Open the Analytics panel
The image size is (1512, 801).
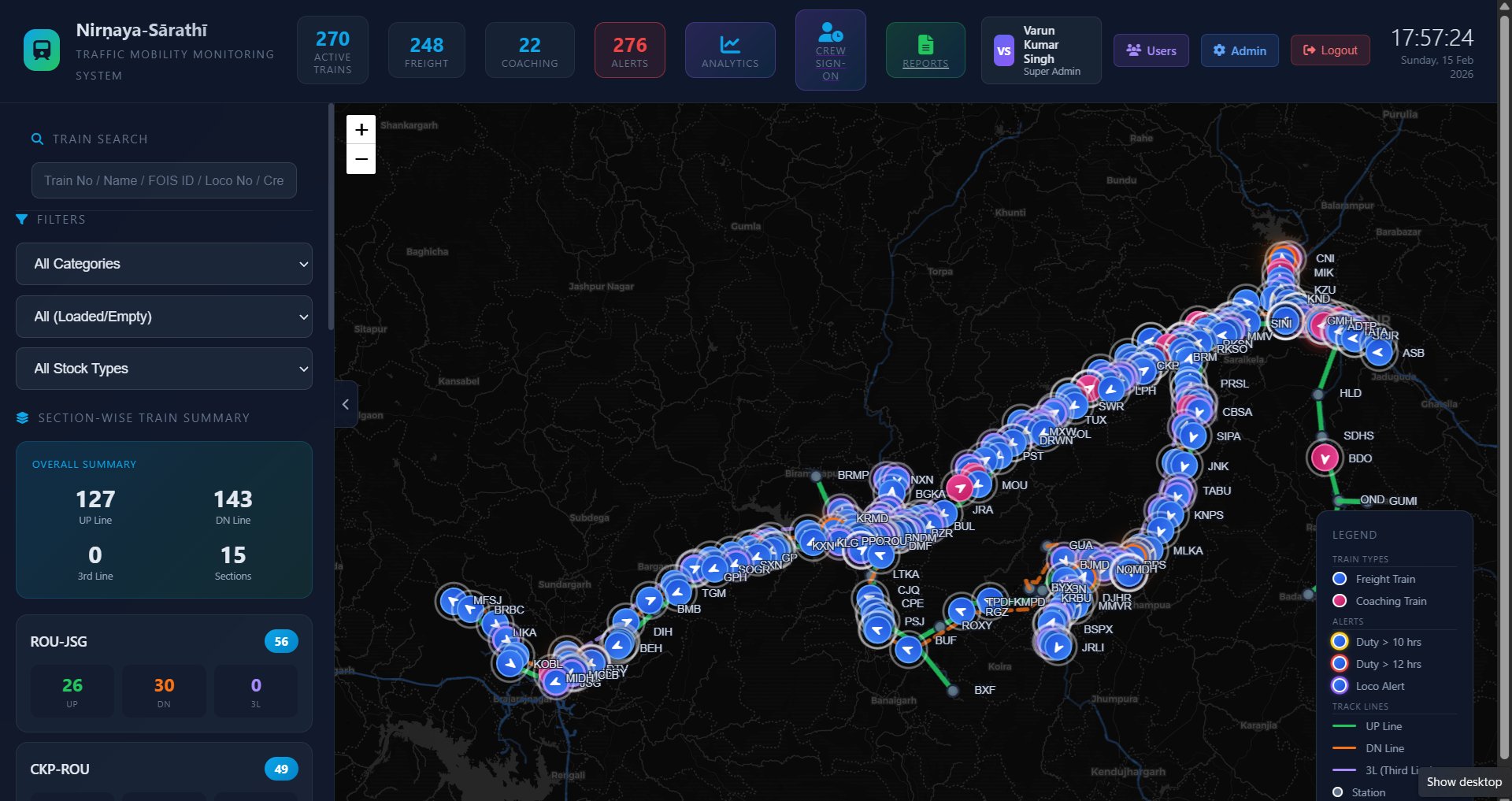click(729, 50)
